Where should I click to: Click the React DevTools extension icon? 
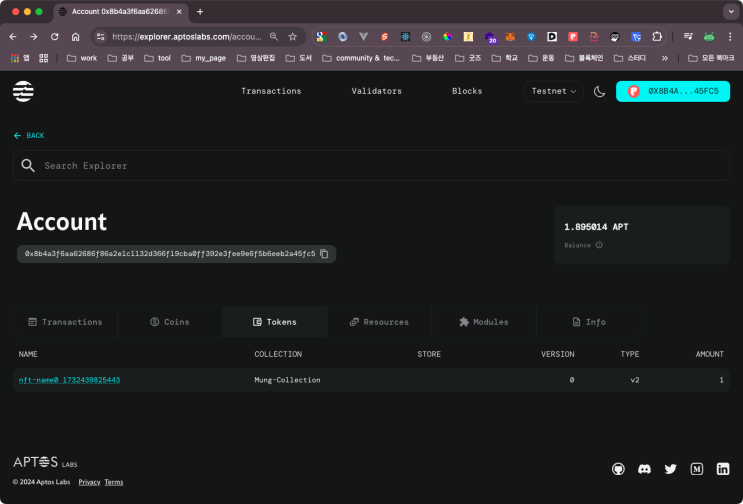405,36
